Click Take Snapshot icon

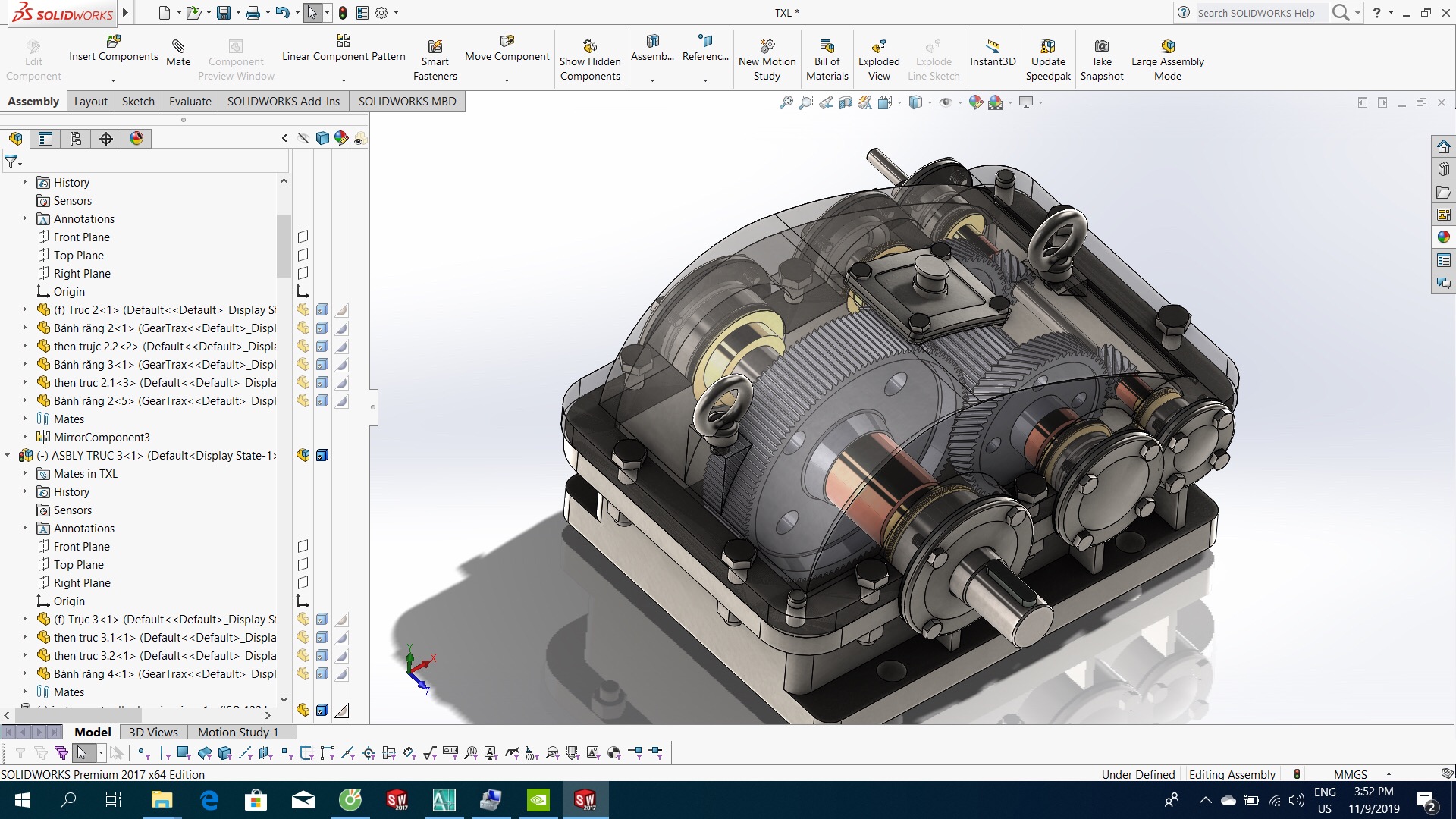point(1101,47)
